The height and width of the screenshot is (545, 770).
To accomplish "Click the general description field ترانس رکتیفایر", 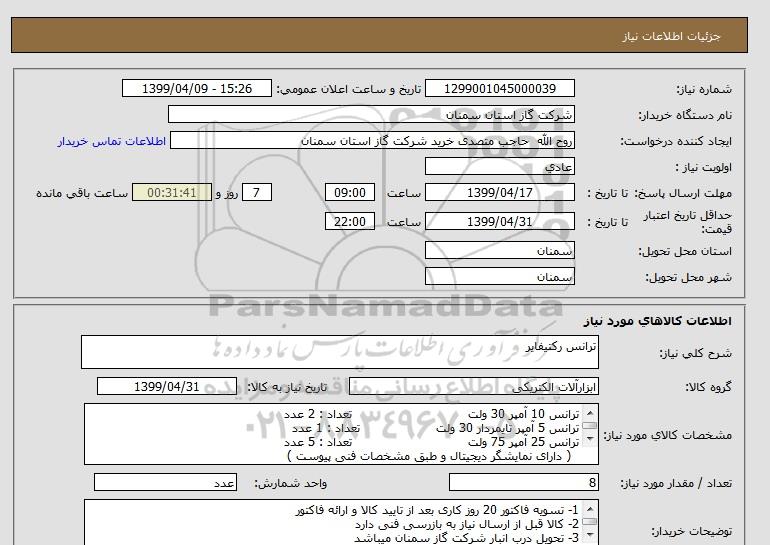I will [340, 352].
